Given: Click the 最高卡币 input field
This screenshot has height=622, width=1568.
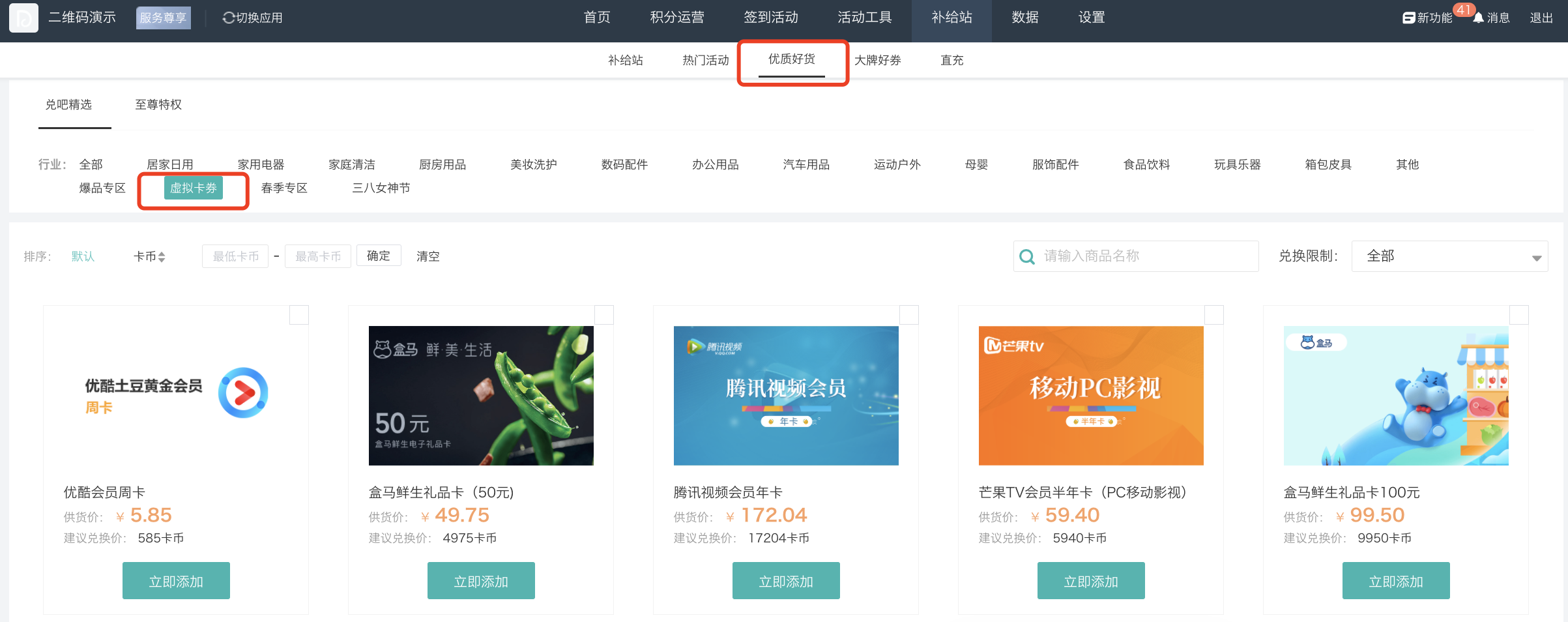Looking at the screenshot, I should [x=318, y=256].
